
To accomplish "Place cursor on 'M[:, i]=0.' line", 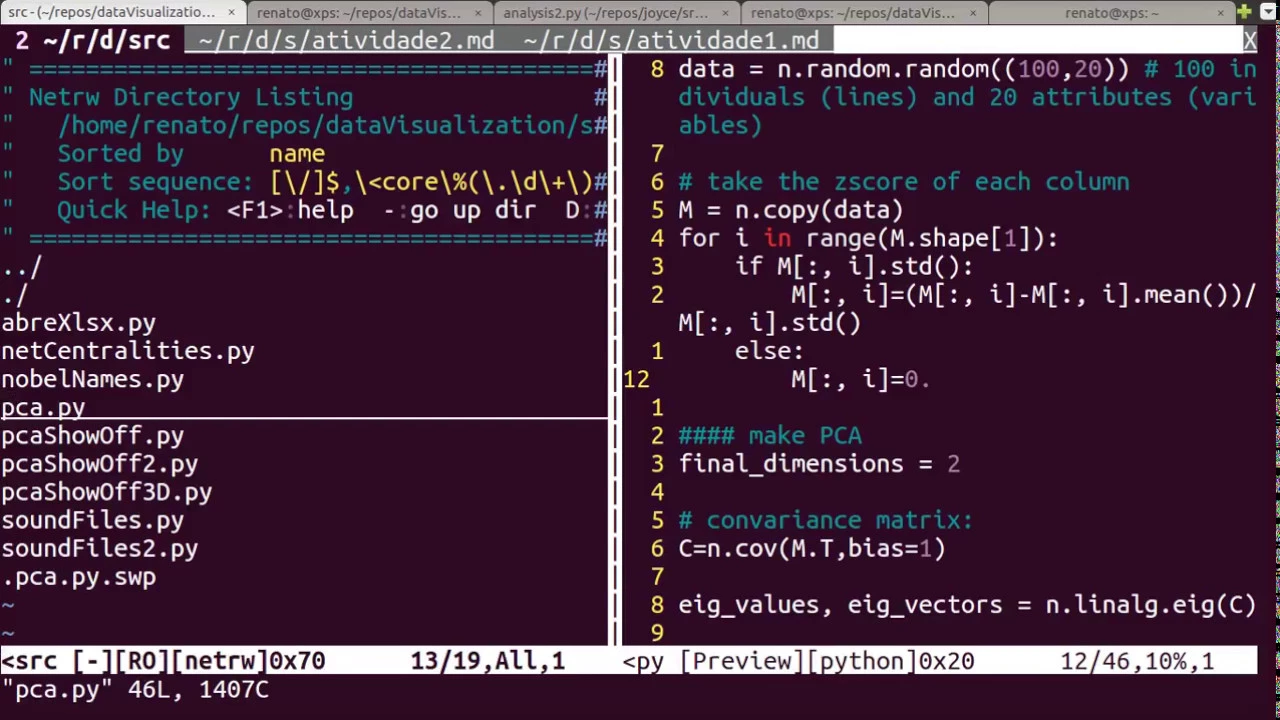I will pos(861,379).
